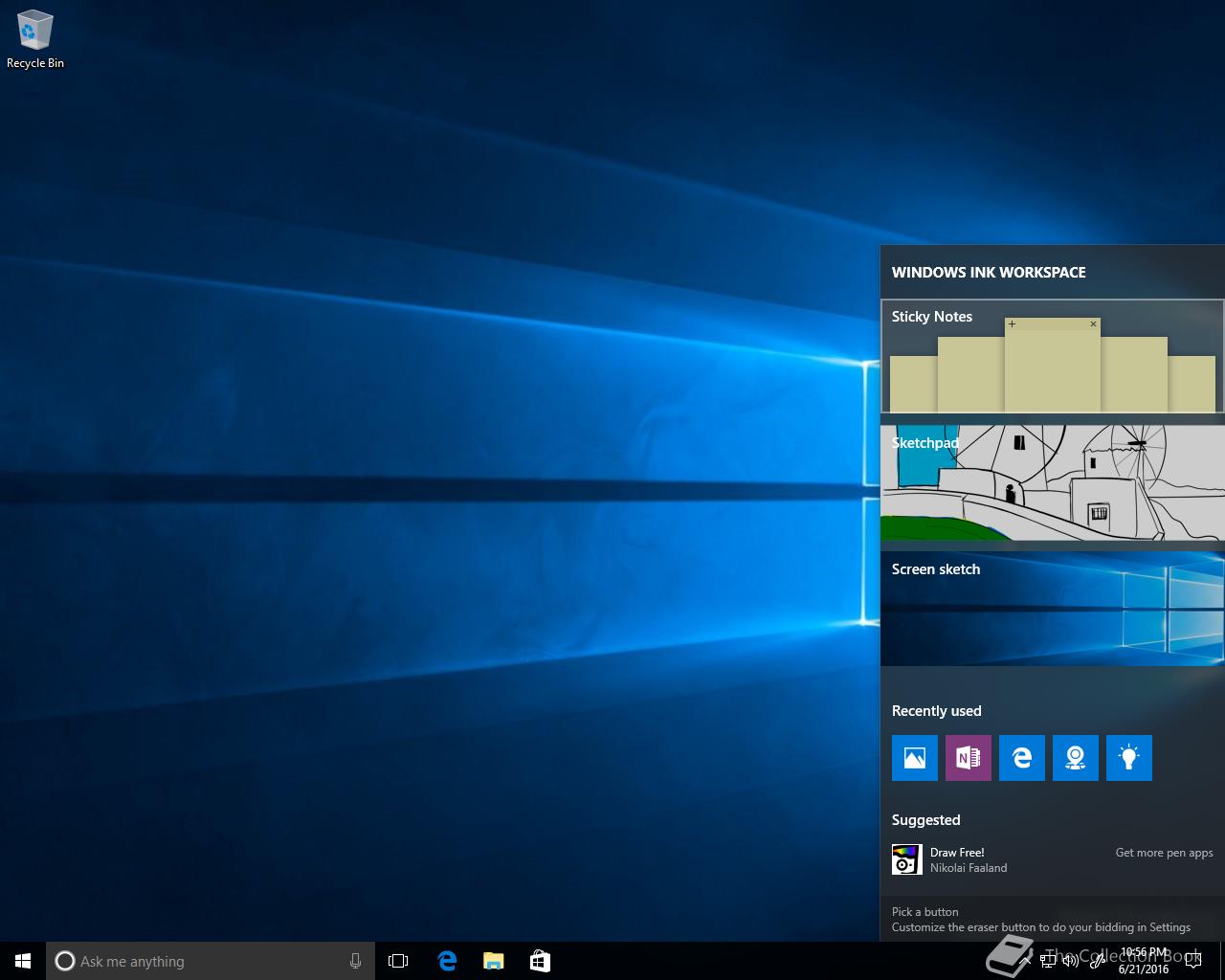Open Edge in Recently used
Screen dimensions: 1225x980
[x=1022, y=758]
